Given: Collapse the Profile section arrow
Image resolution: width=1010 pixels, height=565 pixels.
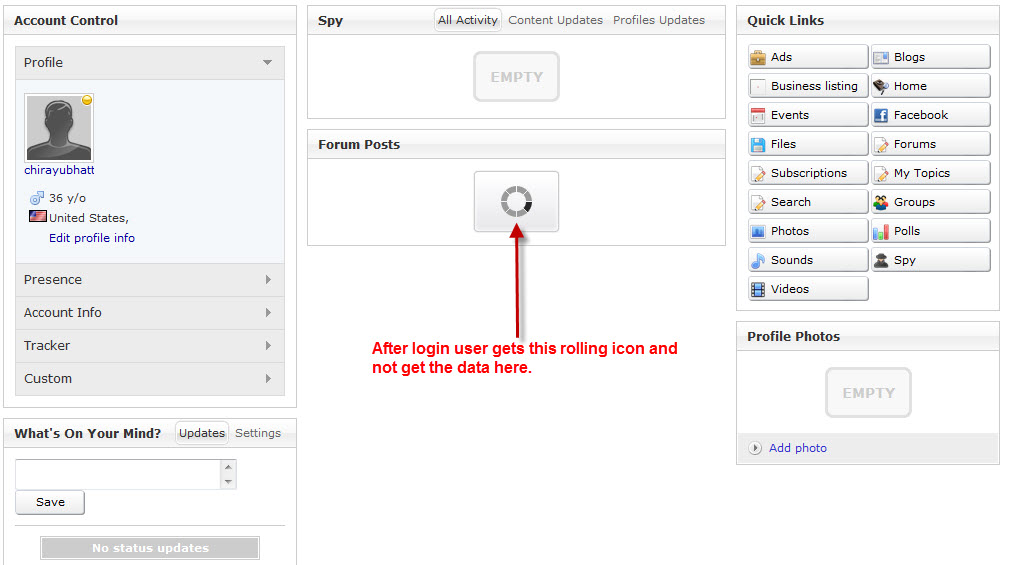Looking at the screenshot, I should (267, 62).
